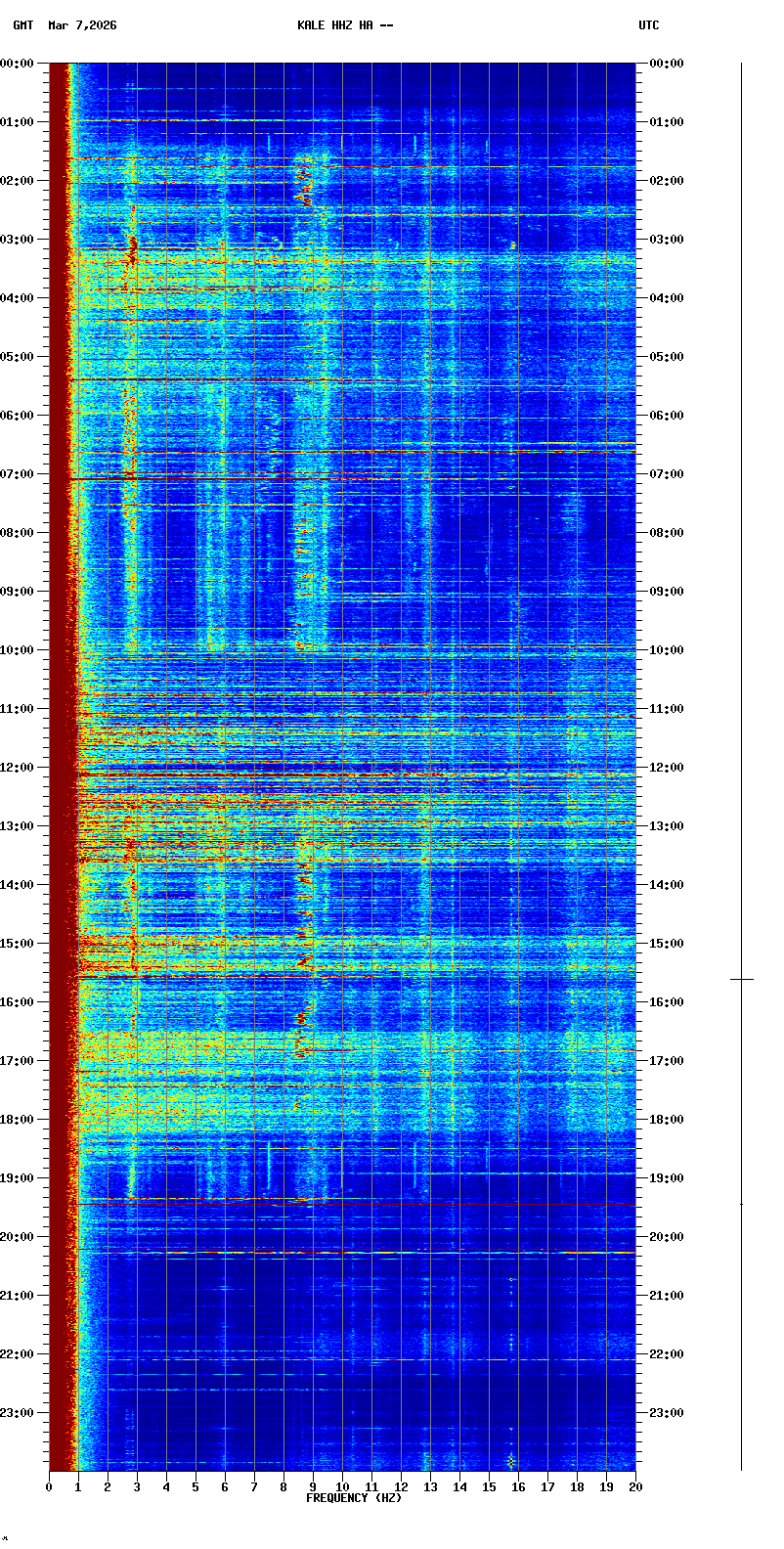
Task: Click the FREQUENCY (HZ) axis label
Action: click(x=354, y=1498)
